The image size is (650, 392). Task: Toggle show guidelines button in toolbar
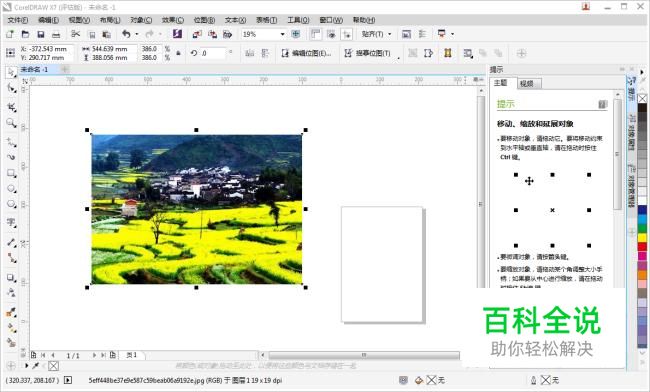(347, 34)
